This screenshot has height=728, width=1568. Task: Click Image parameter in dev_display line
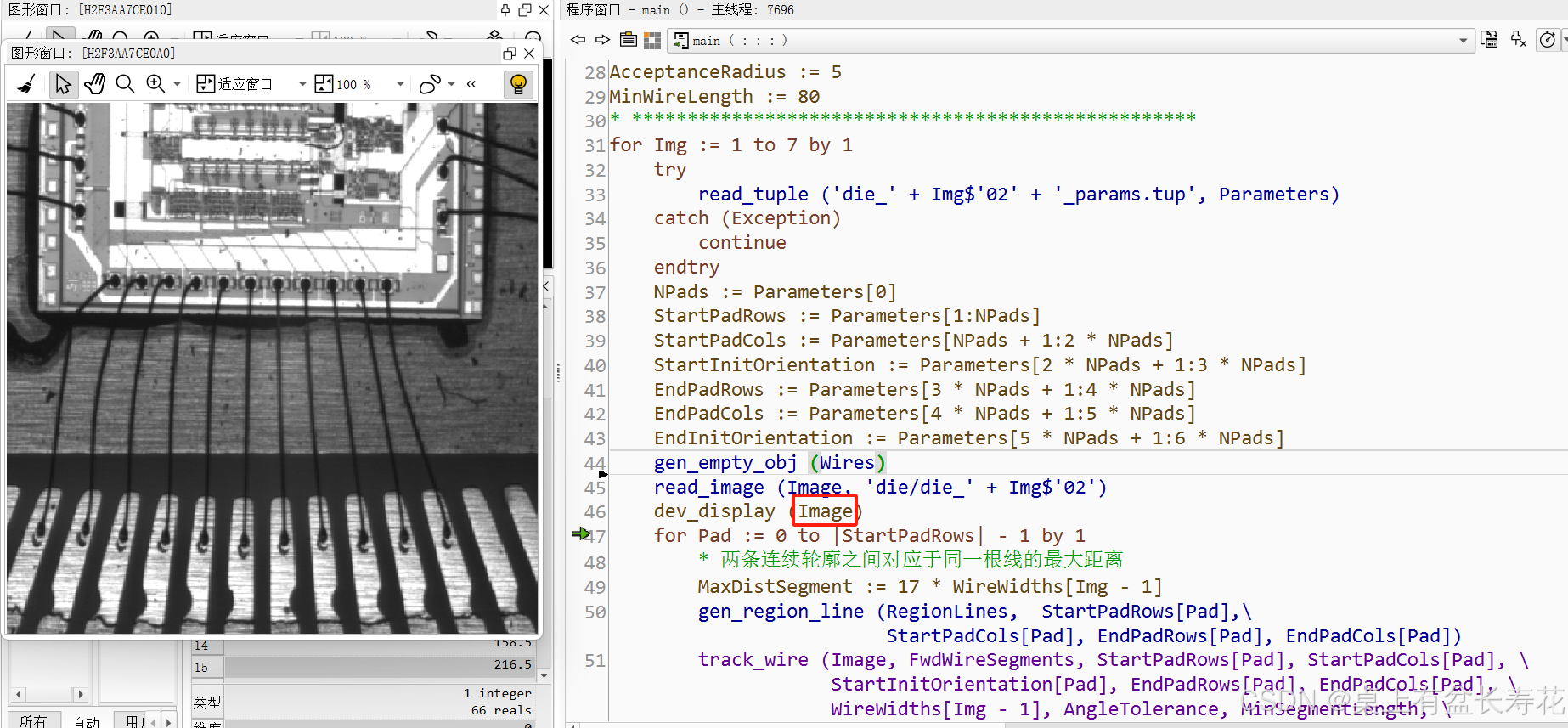click(x=825, y=511)
